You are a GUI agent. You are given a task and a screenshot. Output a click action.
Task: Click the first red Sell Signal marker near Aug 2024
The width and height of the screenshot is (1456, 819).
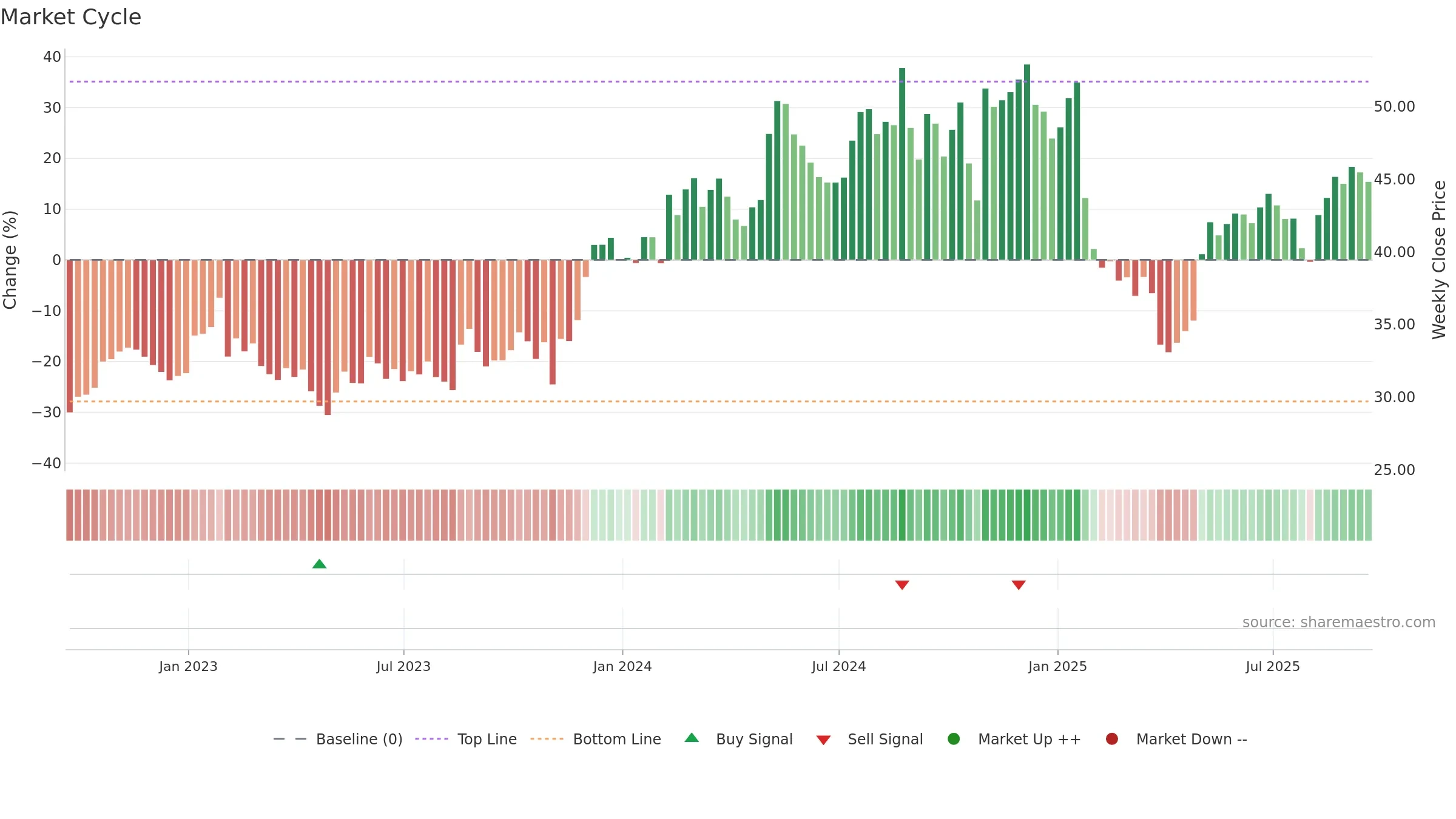[x=902, y=585]
